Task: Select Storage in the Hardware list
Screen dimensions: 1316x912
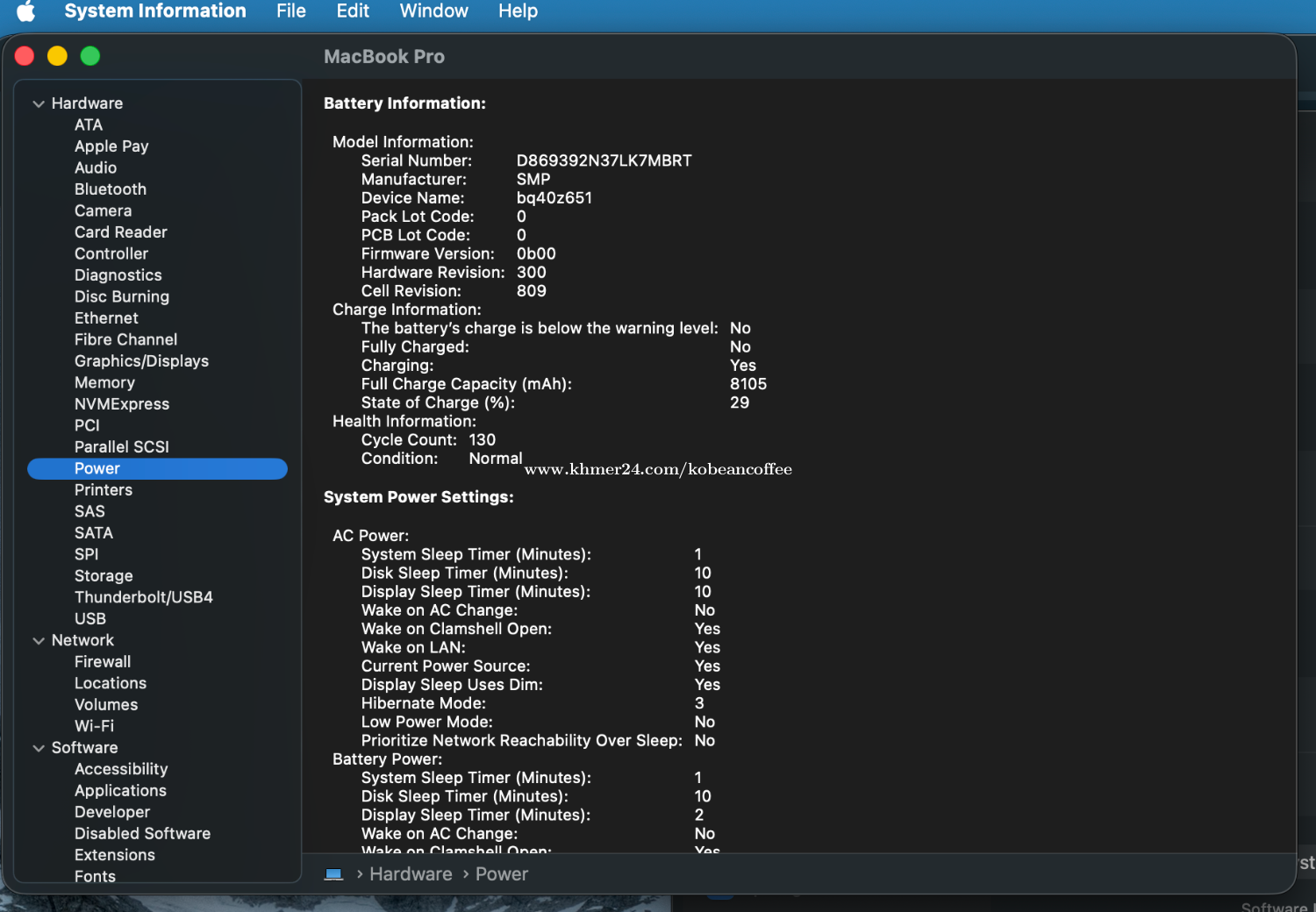Action: pyautogui.click(x=104, y=576)
